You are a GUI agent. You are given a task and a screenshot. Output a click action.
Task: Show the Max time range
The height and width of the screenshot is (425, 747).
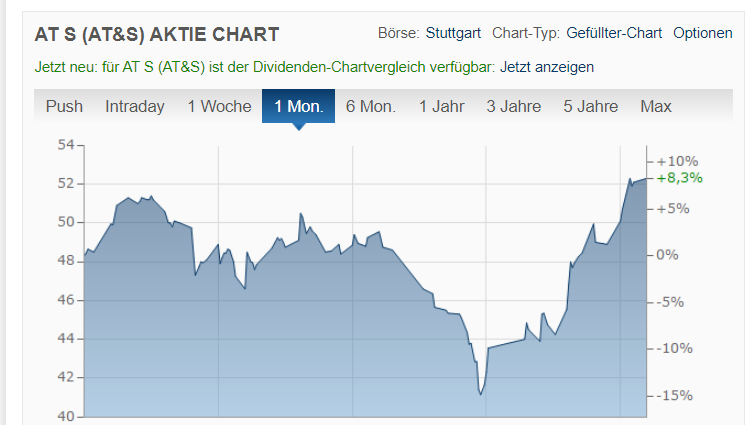656,106
